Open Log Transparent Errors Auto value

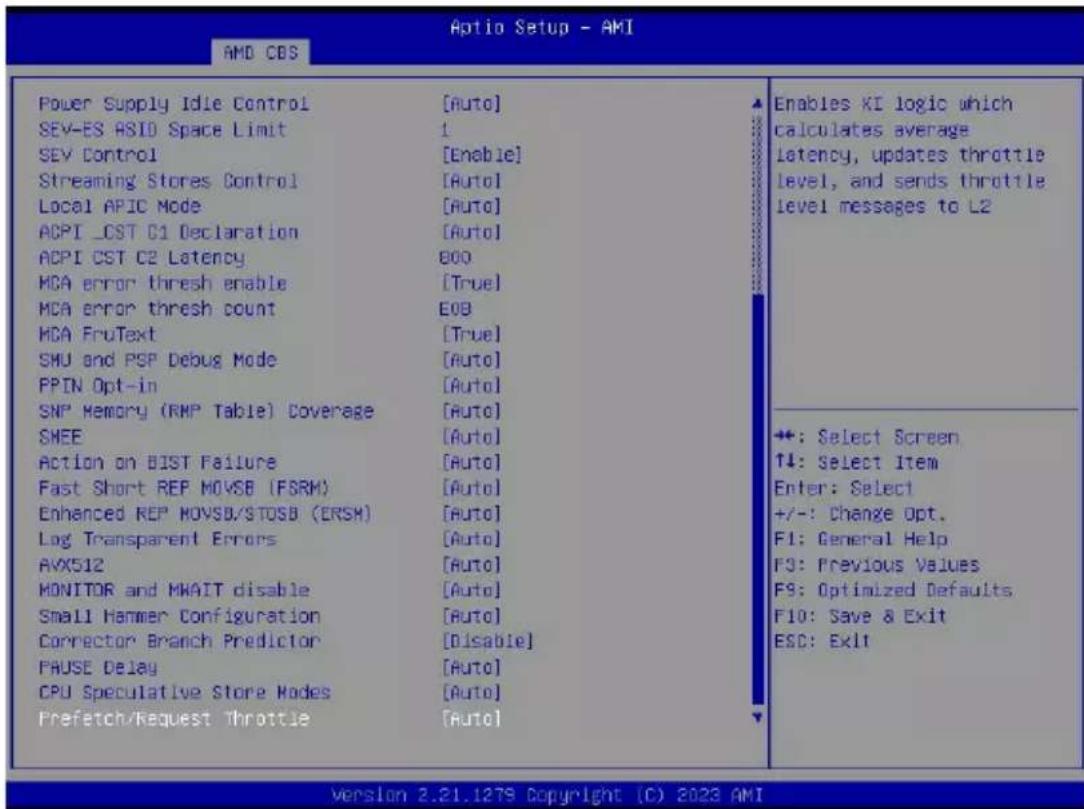(471, 539)
